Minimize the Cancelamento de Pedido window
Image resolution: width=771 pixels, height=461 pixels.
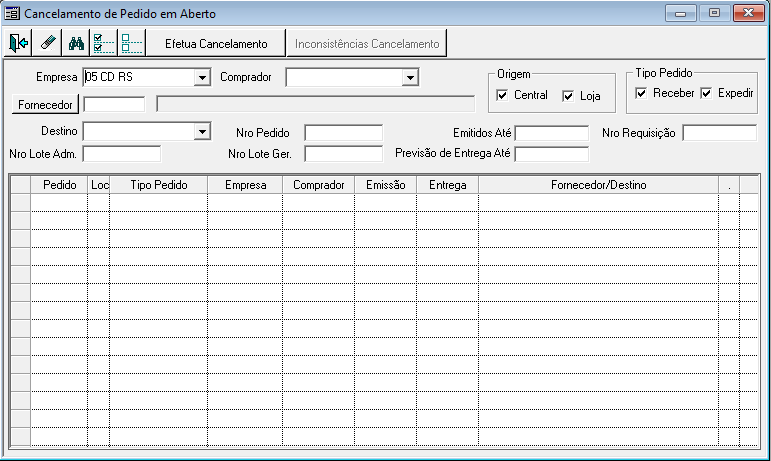(x=681, y=13)
